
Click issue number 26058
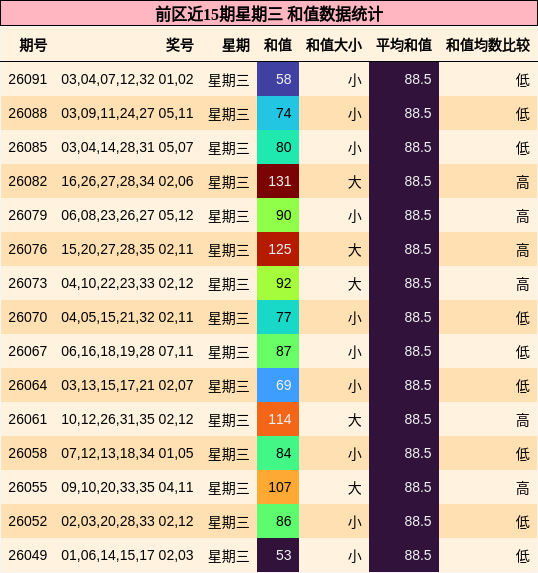tap(28, 453)
